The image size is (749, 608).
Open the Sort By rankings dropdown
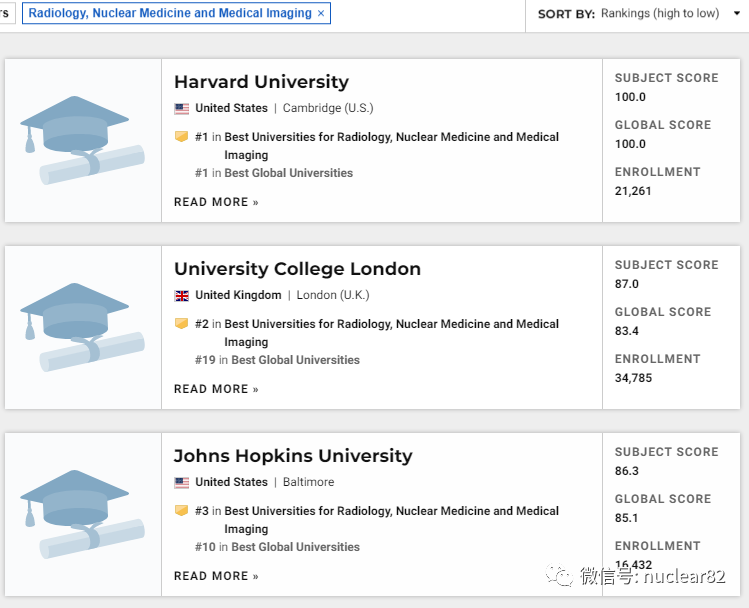click(x=660, y=13)
